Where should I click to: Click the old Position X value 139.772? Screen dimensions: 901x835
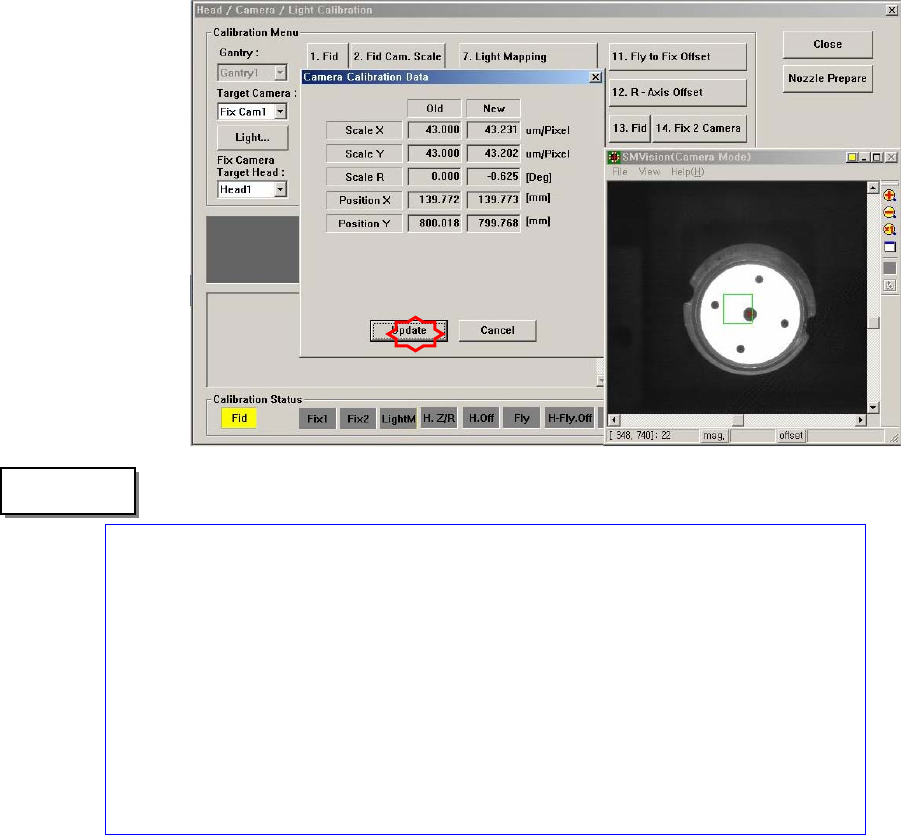(x=434, y=199)
